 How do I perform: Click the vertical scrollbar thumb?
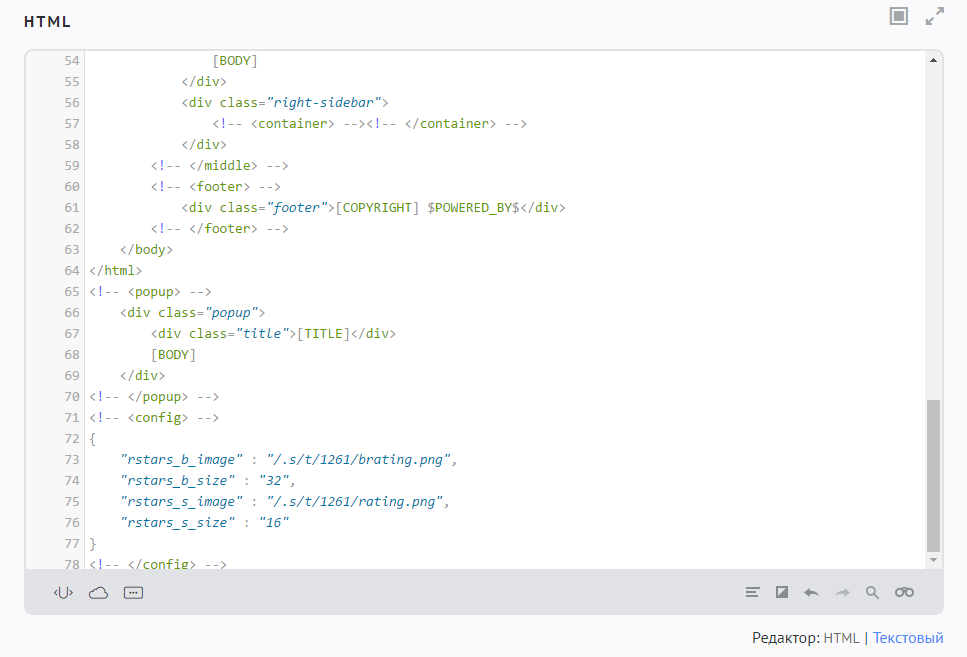(933, 475)
